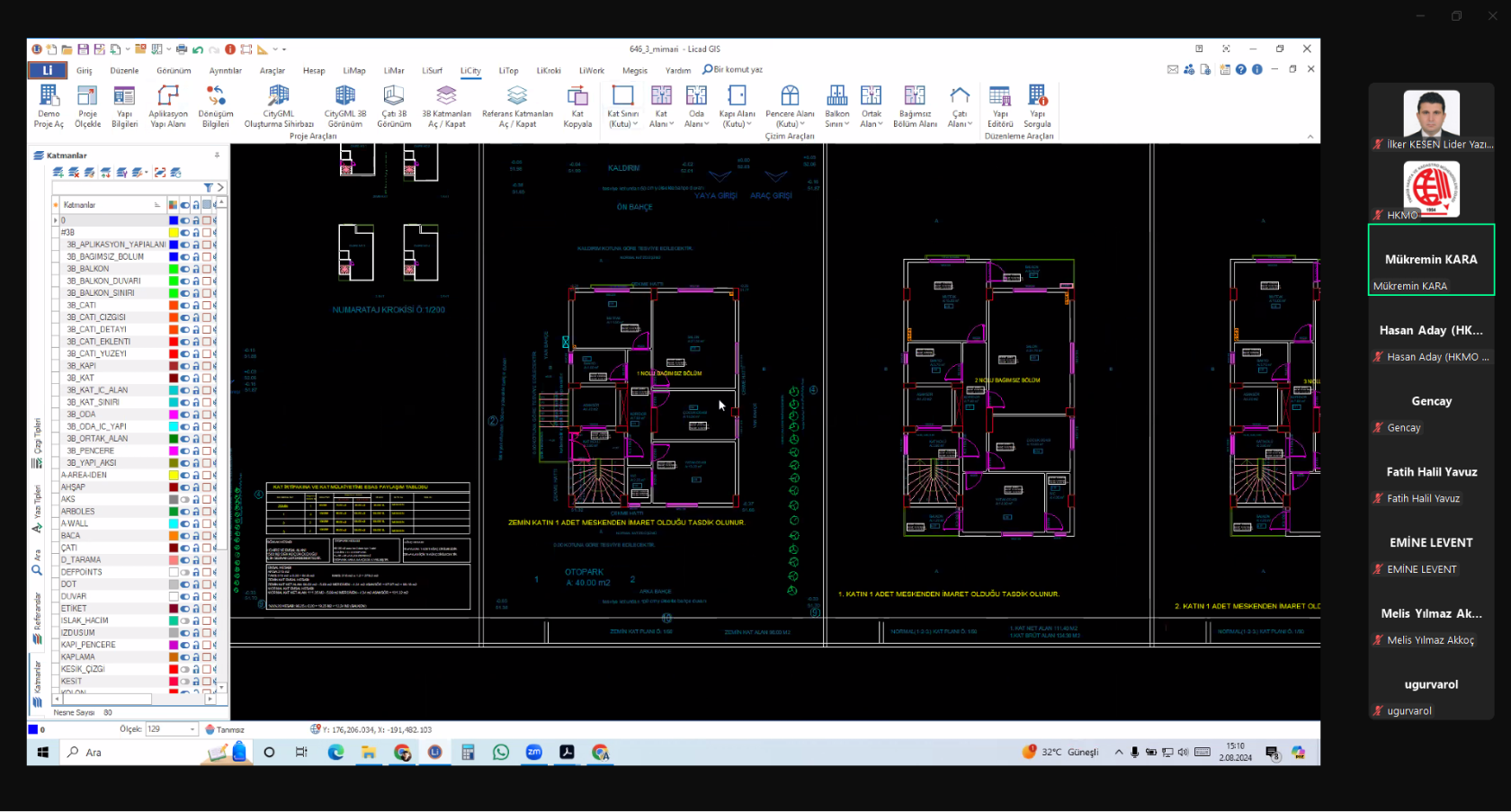Toggle Referans Katmanları Aç / Kapat

[x=517, y=106]
